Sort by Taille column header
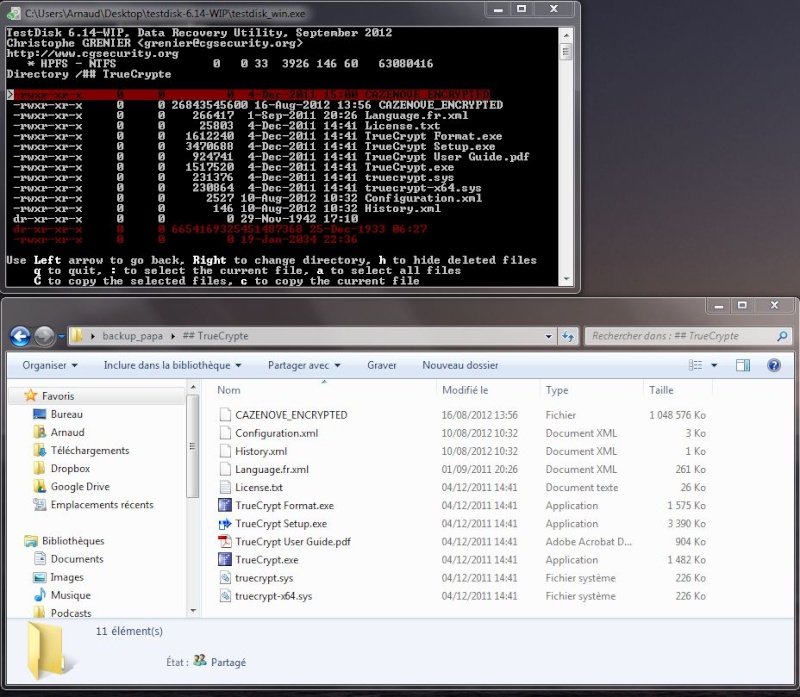The height and width of the screenshot is (697, 800). click(x=661, y=390)
